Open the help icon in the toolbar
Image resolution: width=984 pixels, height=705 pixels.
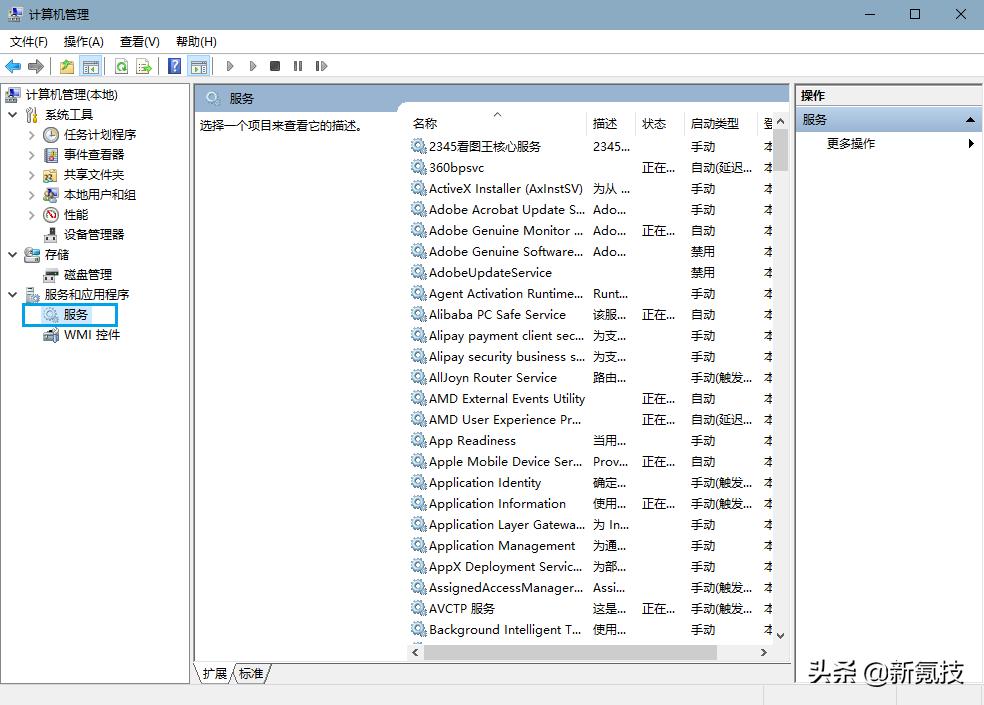tap(174, 66)
